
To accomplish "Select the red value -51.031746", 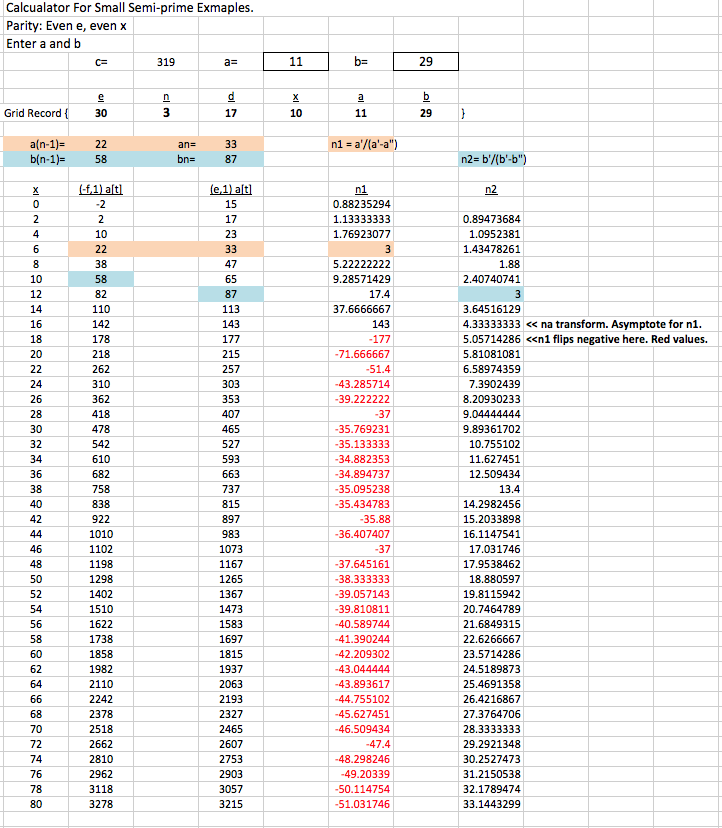I will click(x=362, y=804).
